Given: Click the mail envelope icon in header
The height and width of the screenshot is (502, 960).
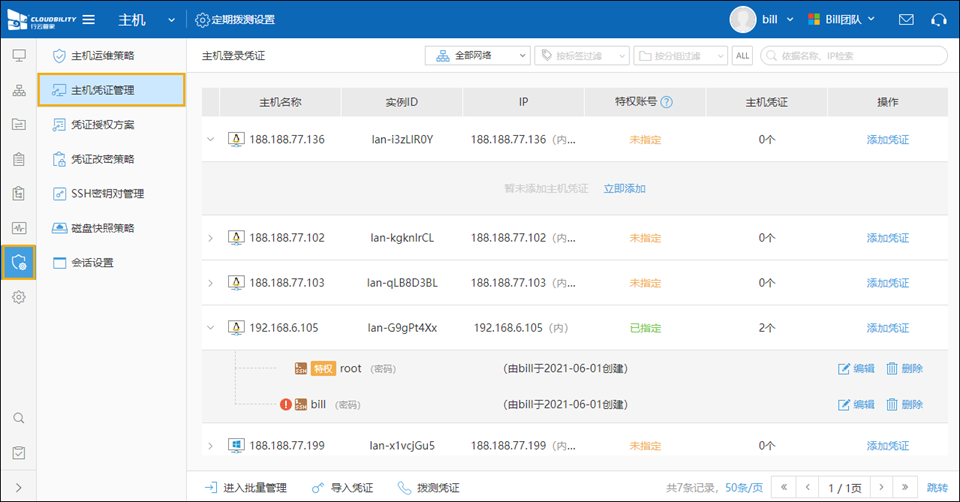Looking at the screenshot, I should (x=906, y=20).
